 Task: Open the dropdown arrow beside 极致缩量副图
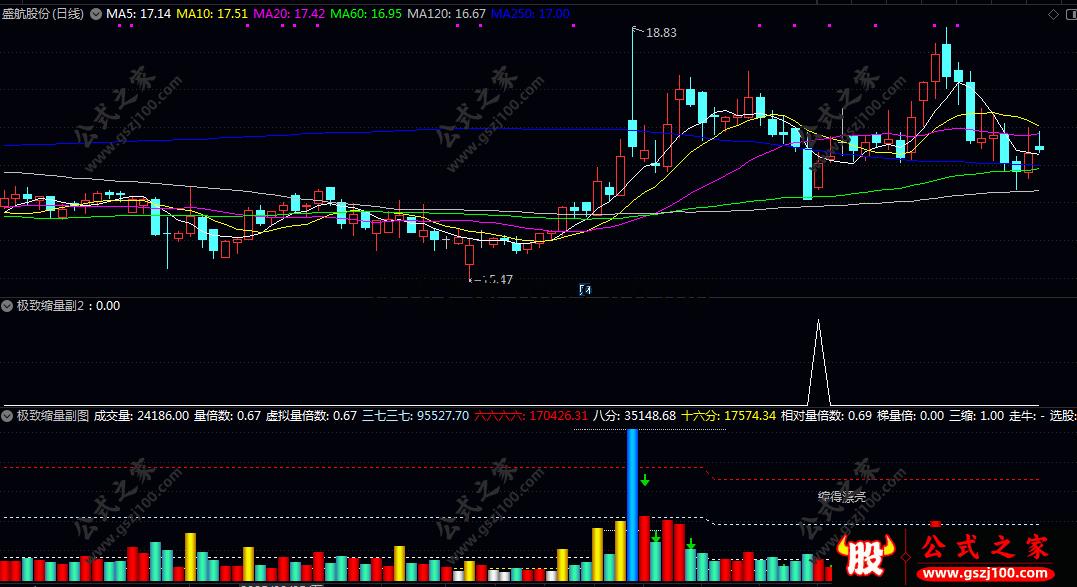pyautogui.click(x=7, y=416)
